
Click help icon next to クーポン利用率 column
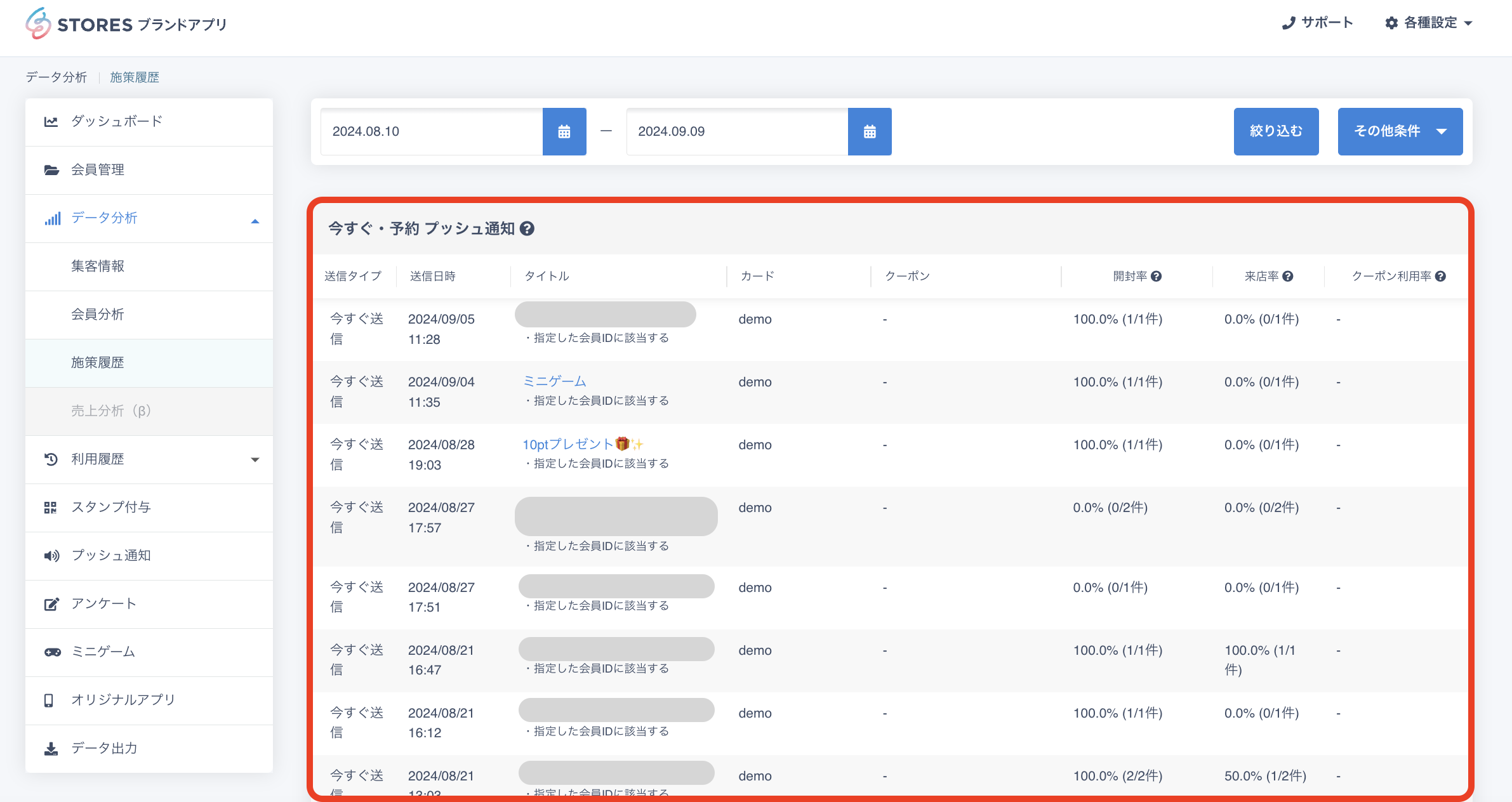[x=1441, y=276]
